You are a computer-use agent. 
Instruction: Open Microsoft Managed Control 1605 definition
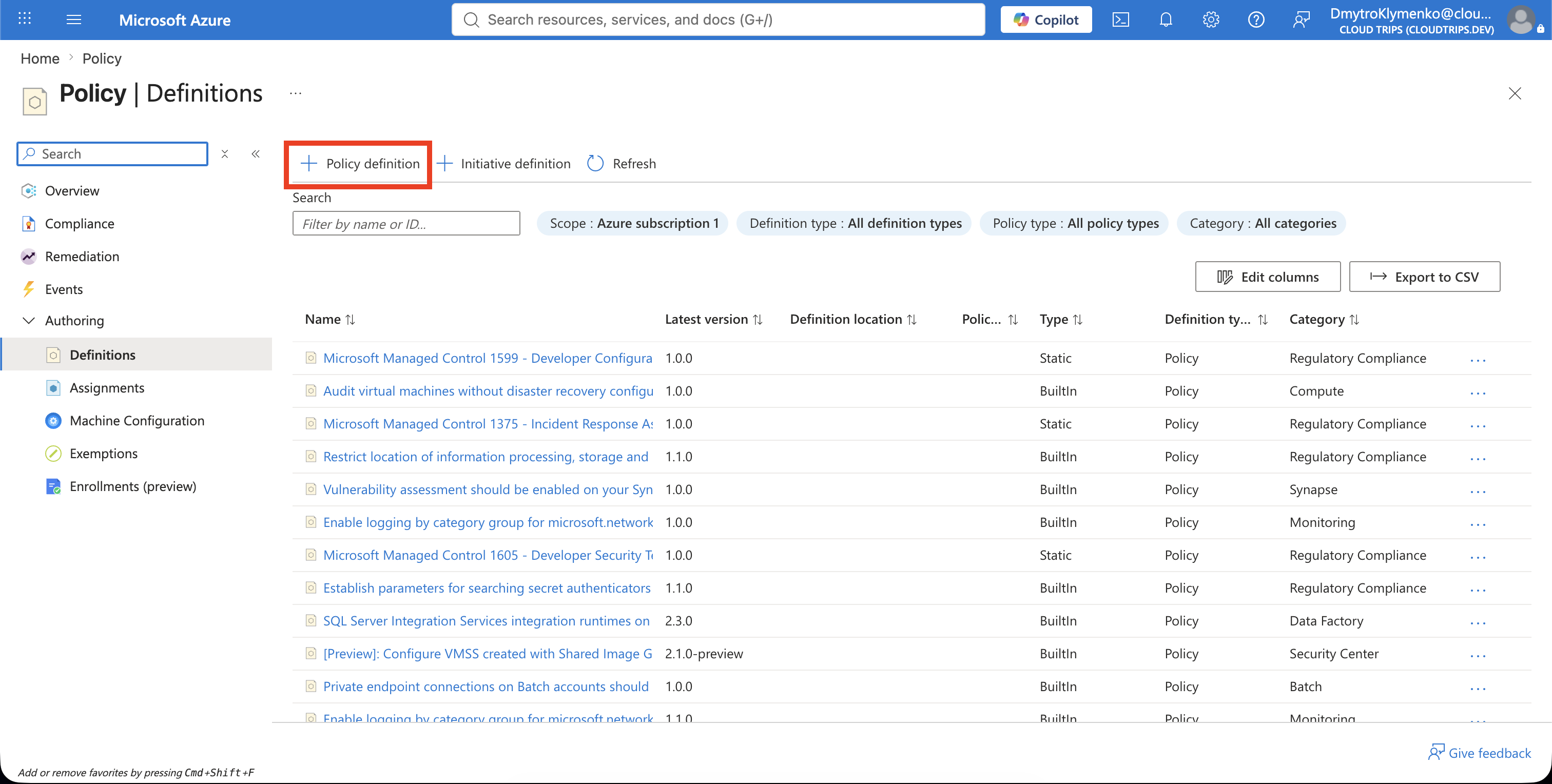(488, 555)
